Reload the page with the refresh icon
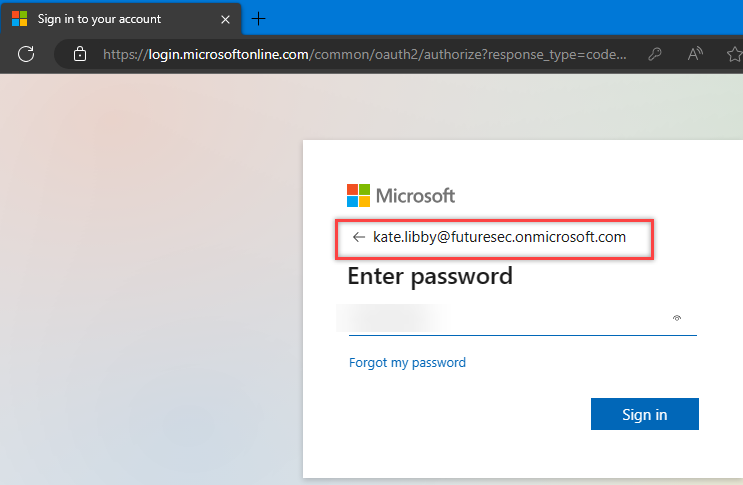 (x=27, y=54)
